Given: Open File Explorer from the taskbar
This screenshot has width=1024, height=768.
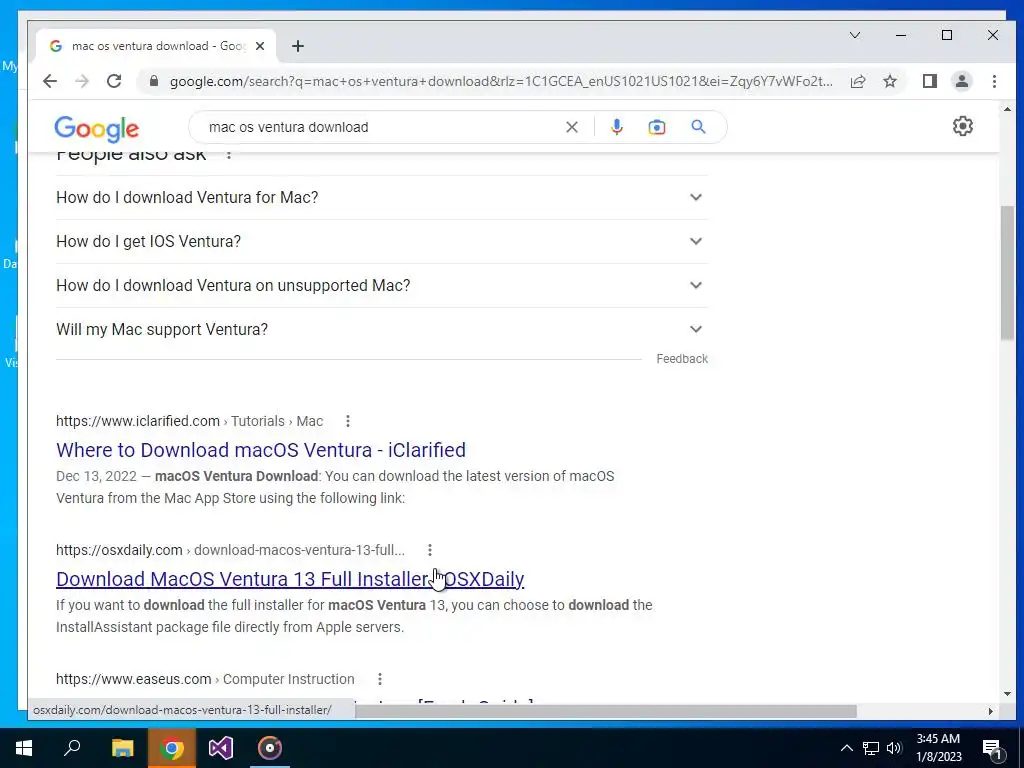Looking at the screenshot, I should (122, 748).
